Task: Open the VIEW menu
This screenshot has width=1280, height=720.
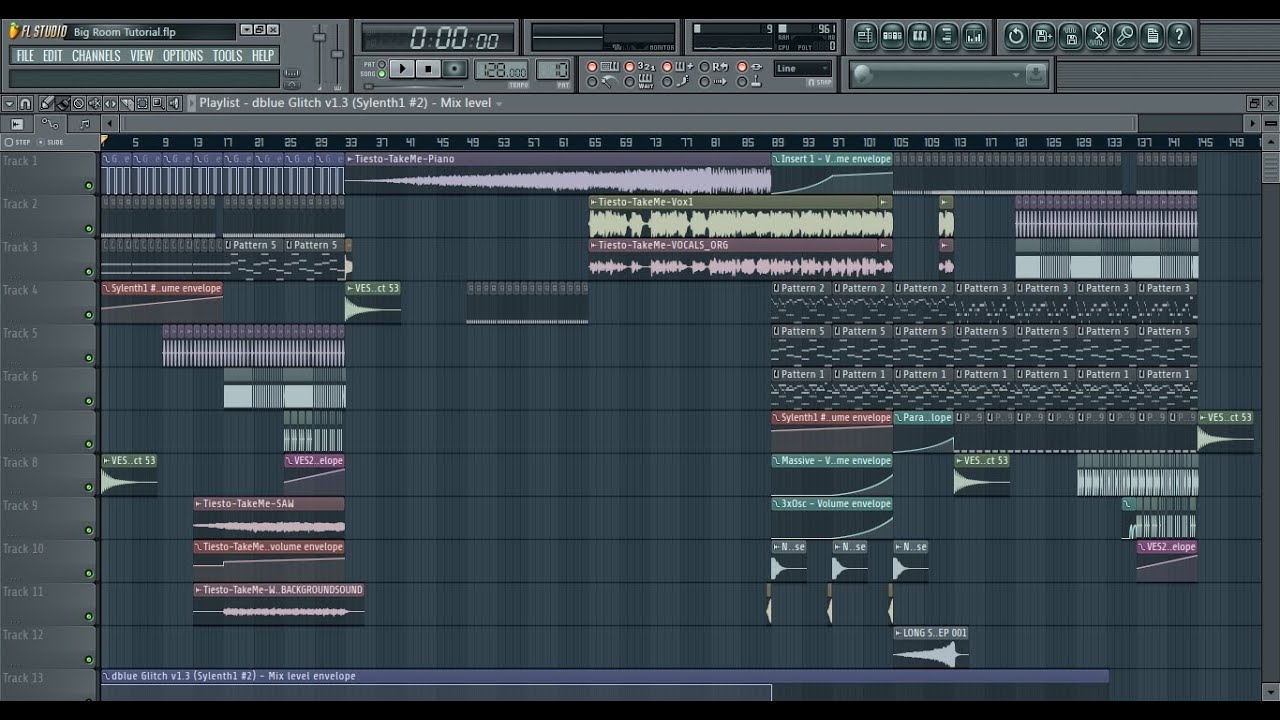Action: (x=142, y=56)
